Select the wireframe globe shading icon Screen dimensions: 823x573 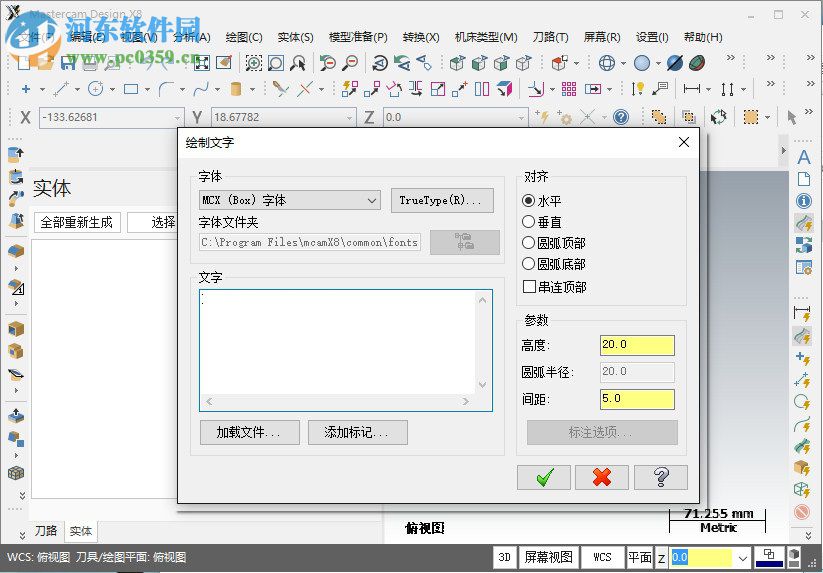(607, 63)
